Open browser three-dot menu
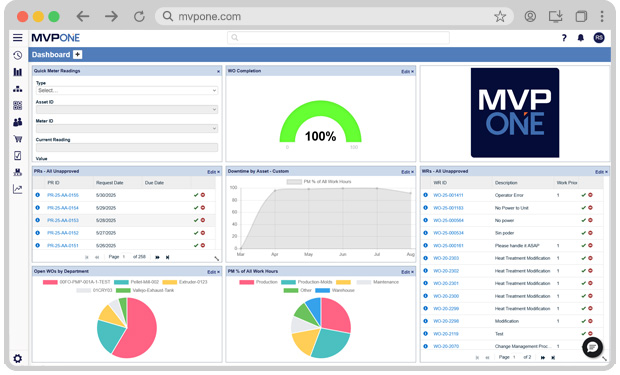Image resolution: width=620 pixels, height=375 pixels. coord(602,16)
